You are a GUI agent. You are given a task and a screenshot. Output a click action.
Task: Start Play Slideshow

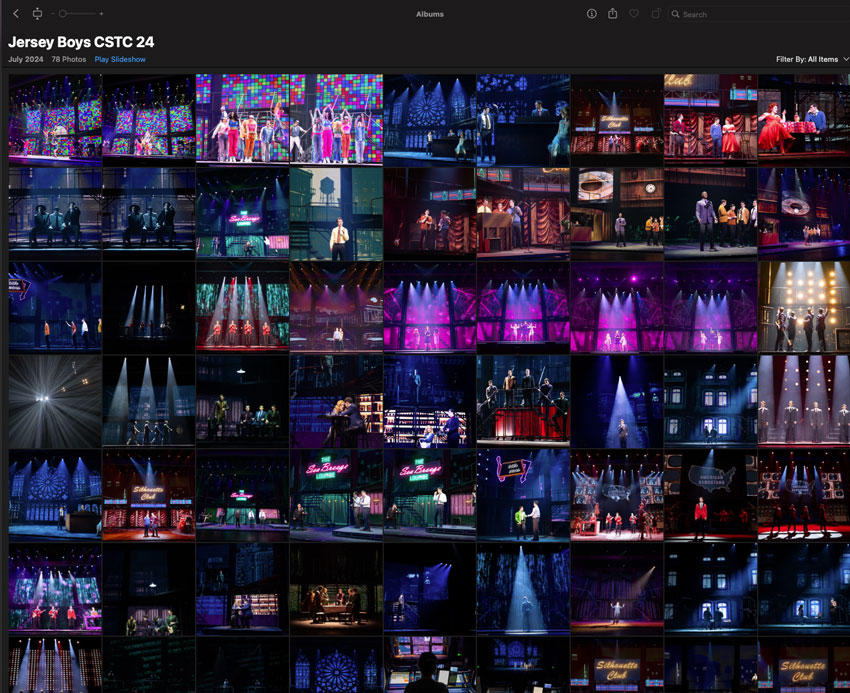120,59
